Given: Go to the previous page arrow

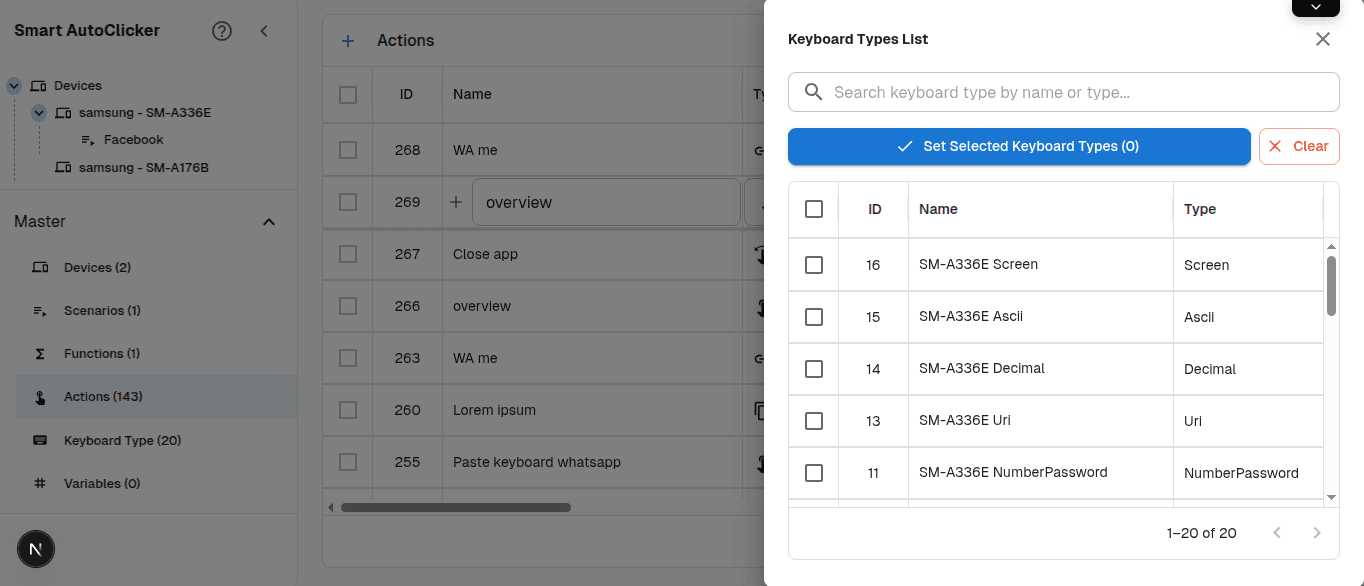Looking at the screenshot, I should point(1277,533).
